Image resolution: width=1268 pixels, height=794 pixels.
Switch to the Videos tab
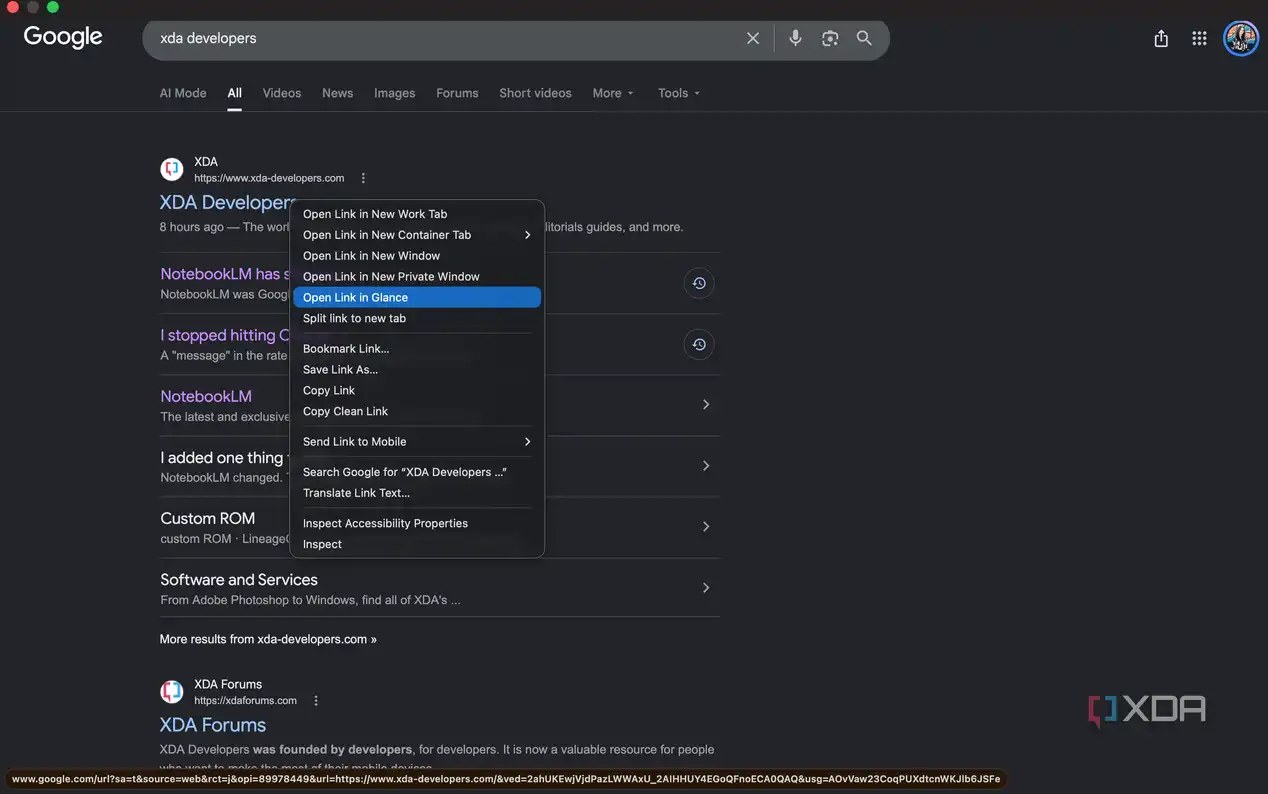pyautogui.click(x=282, y=93)
